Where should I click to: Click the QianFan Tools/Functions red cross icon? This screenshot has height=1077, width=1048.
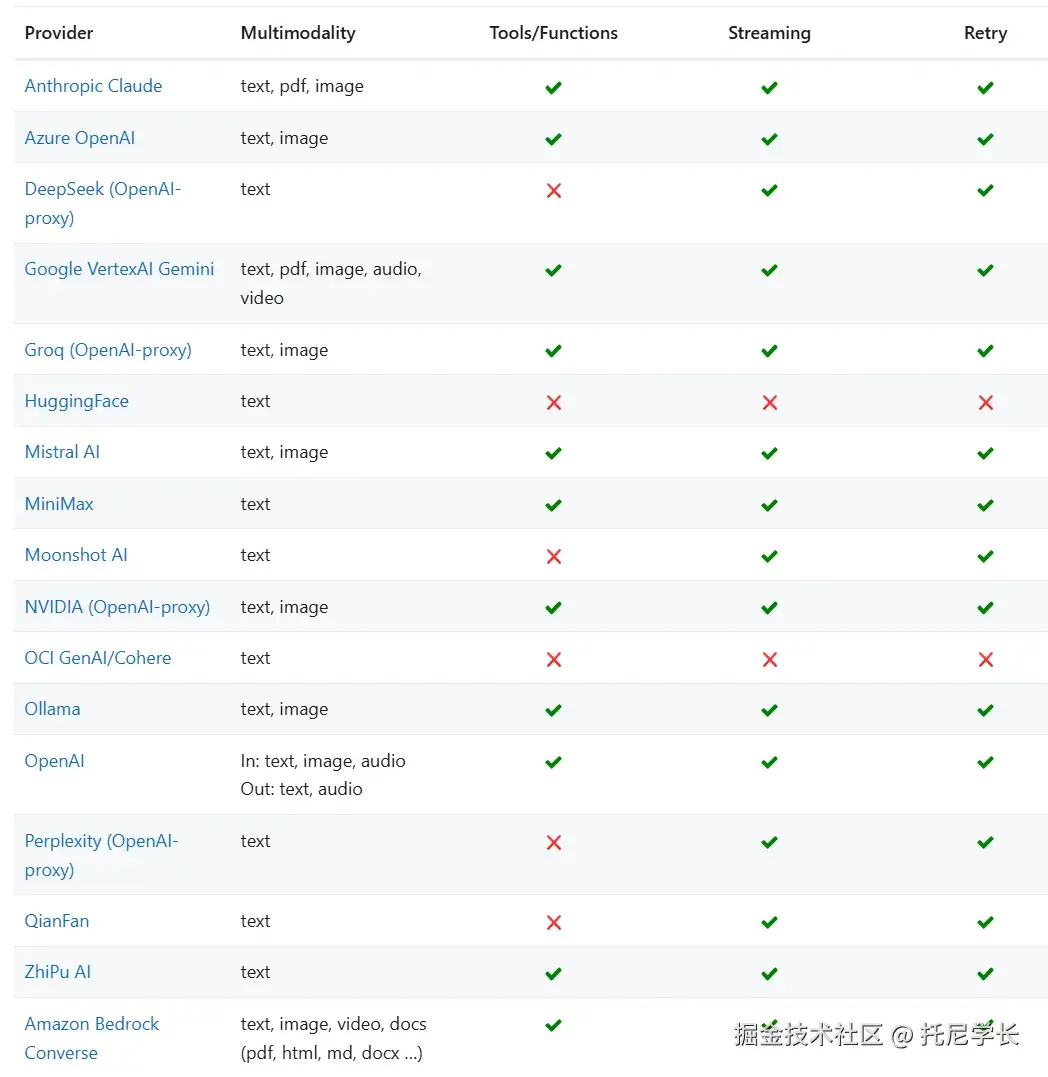pyautogui.click(x=553, y=922)
